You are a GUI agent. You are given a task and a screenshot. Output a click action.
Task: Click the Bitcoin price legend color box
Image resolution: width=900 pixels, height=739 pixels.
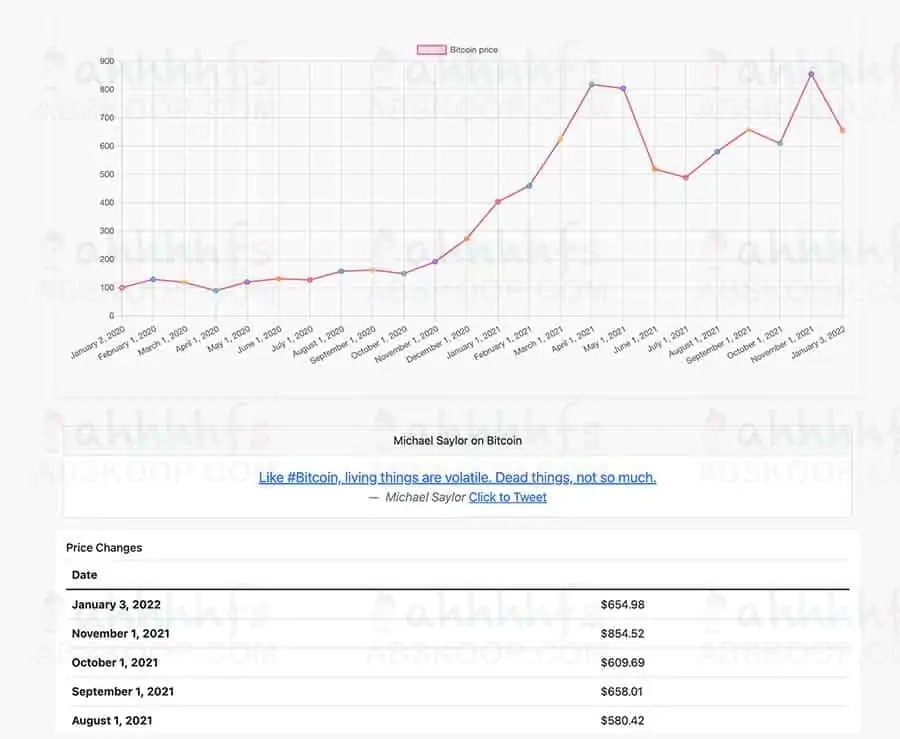(x=430, y=49)
